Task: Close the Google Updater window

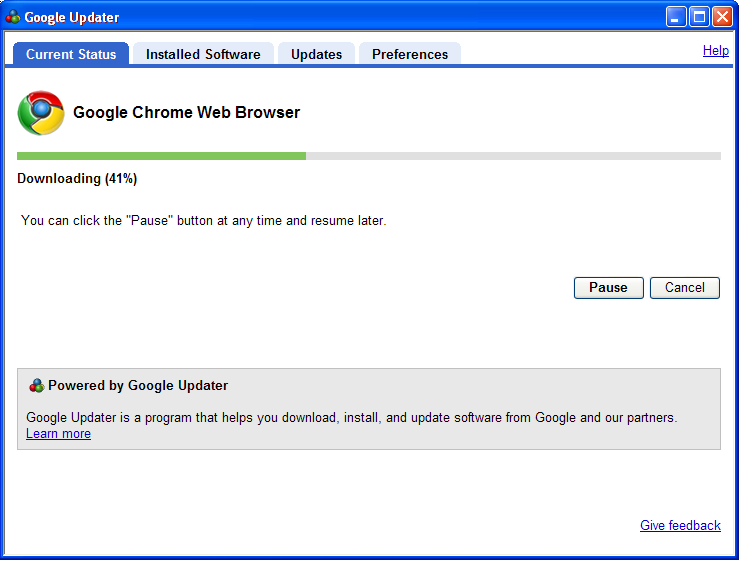Action: coord(722,17)
